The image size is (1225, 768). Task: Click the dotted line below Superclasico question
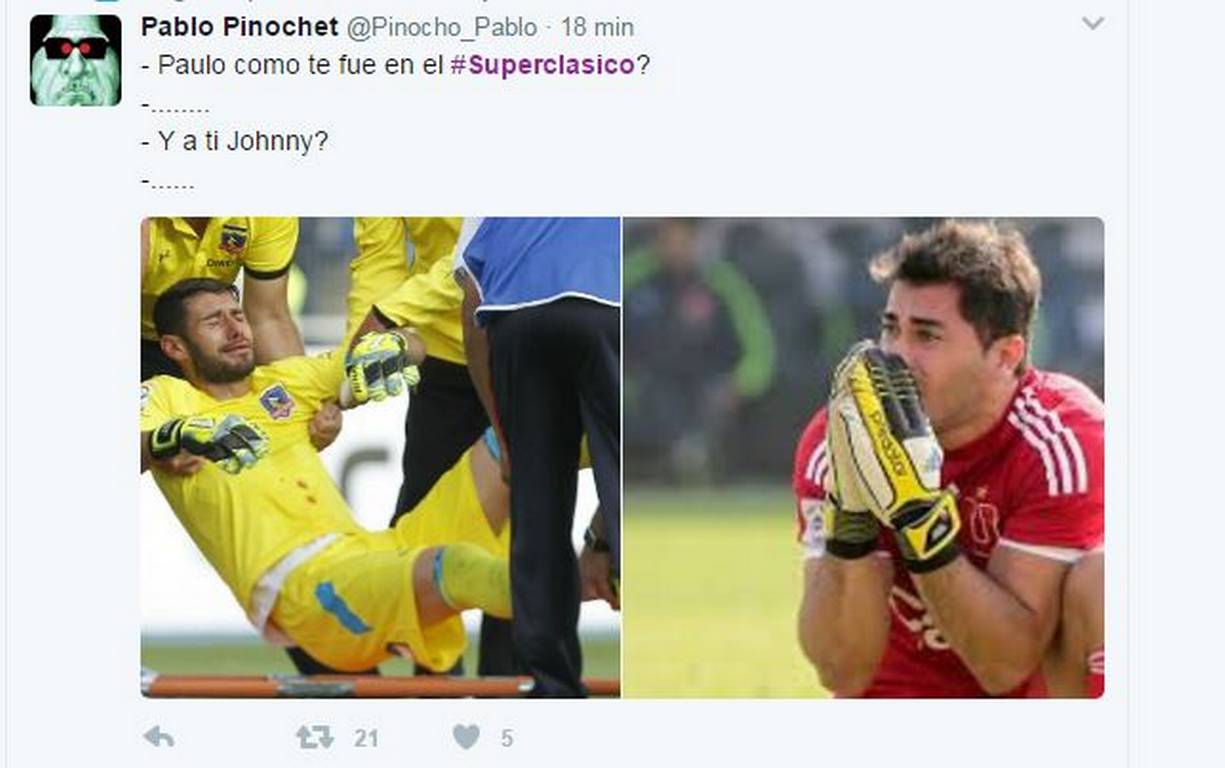[176, 105]
